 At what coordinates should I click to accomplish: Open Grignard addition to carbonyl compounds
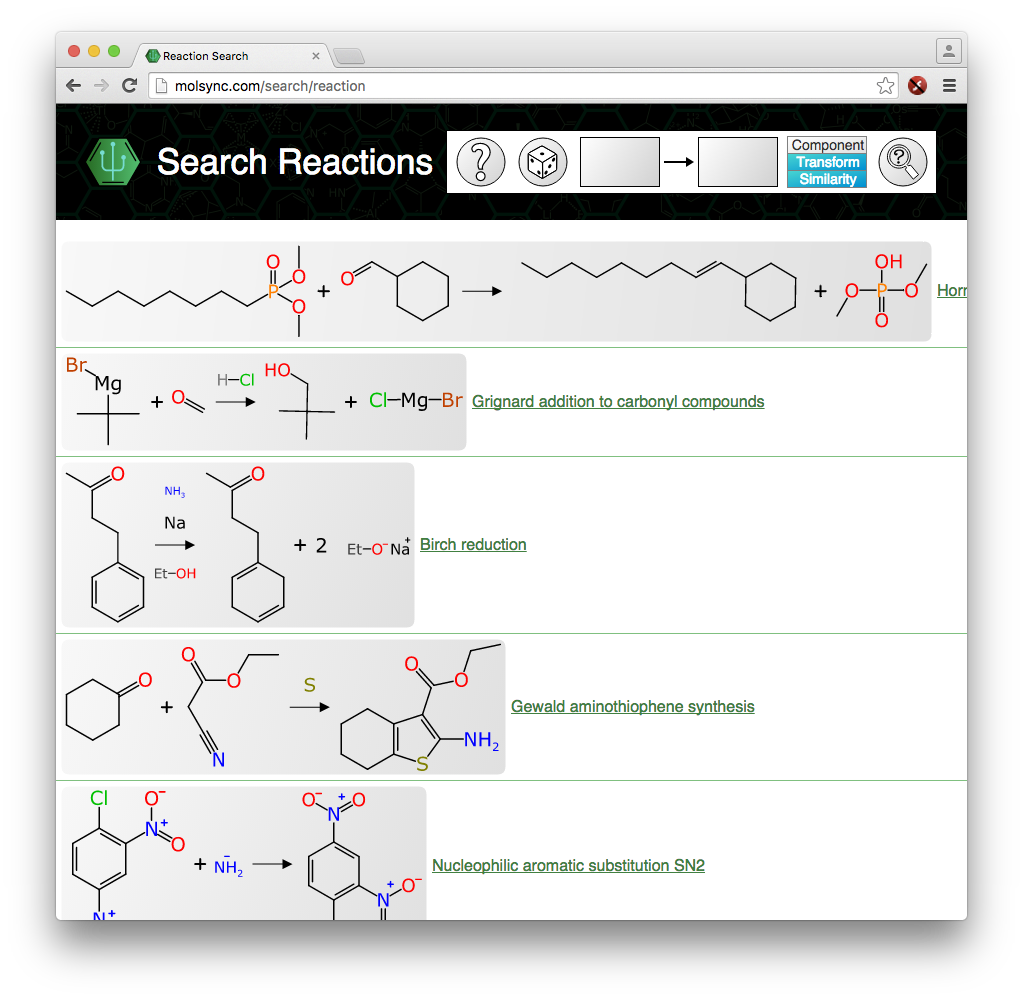[x=617, y=401]
